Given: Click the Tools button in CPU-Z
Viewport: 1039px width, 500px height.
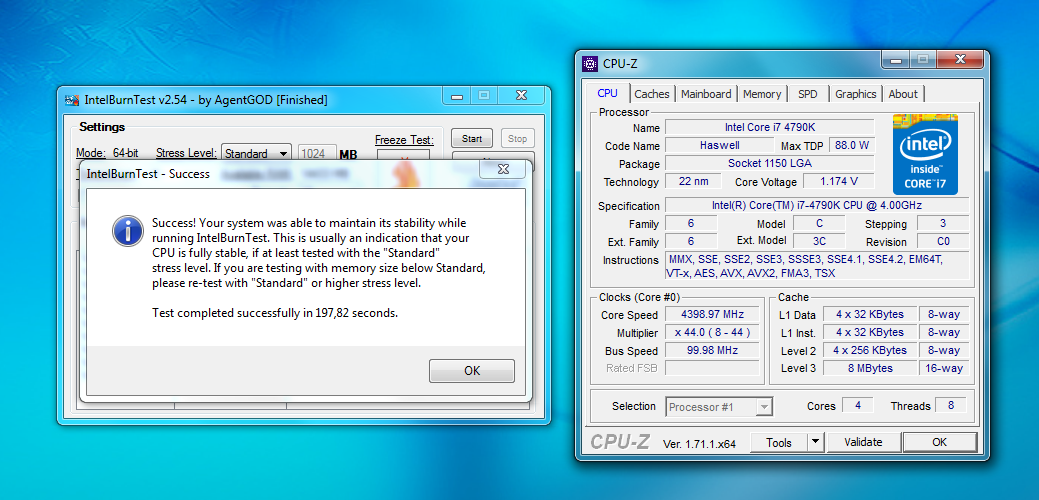Looking at the screenshot, I should [779, 442].
